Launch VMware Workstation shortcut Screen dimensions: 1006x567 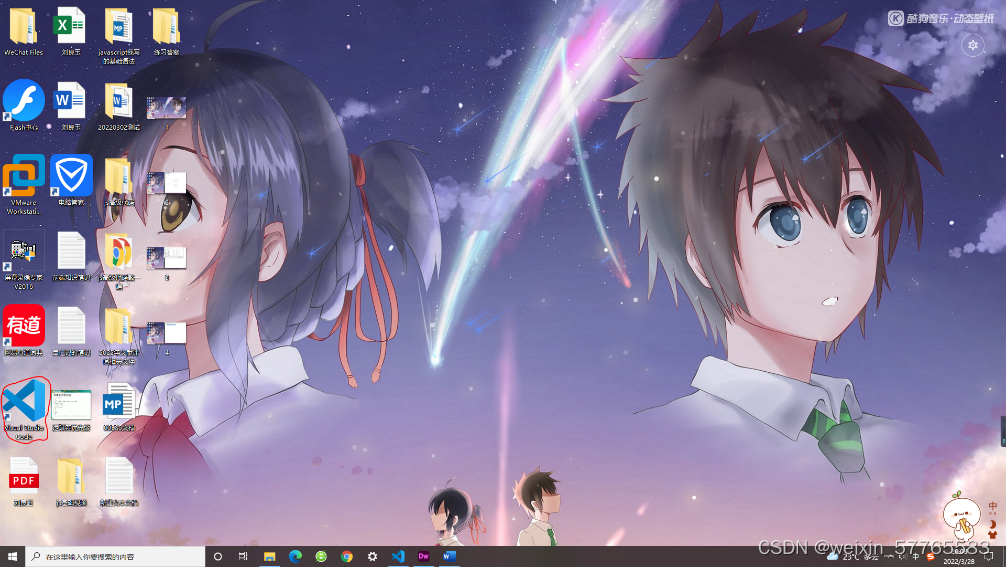pyautogui.click(x=24, y=184)
